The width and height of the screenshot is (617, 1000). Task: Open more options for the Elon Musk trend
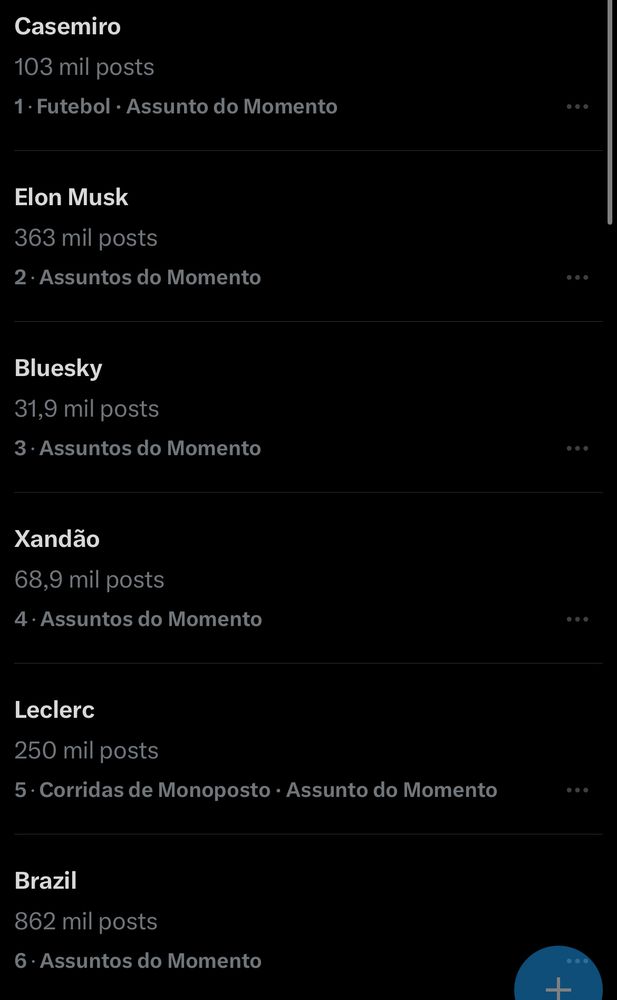tap(578, 277)
